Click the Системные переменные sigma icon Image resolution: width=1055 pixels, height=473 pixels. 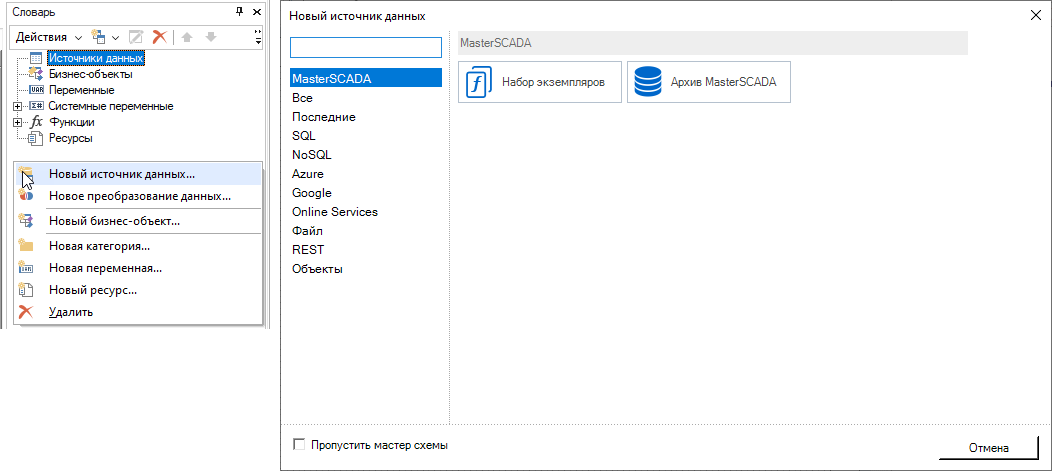pyautogui.click(x=36, y=106)
